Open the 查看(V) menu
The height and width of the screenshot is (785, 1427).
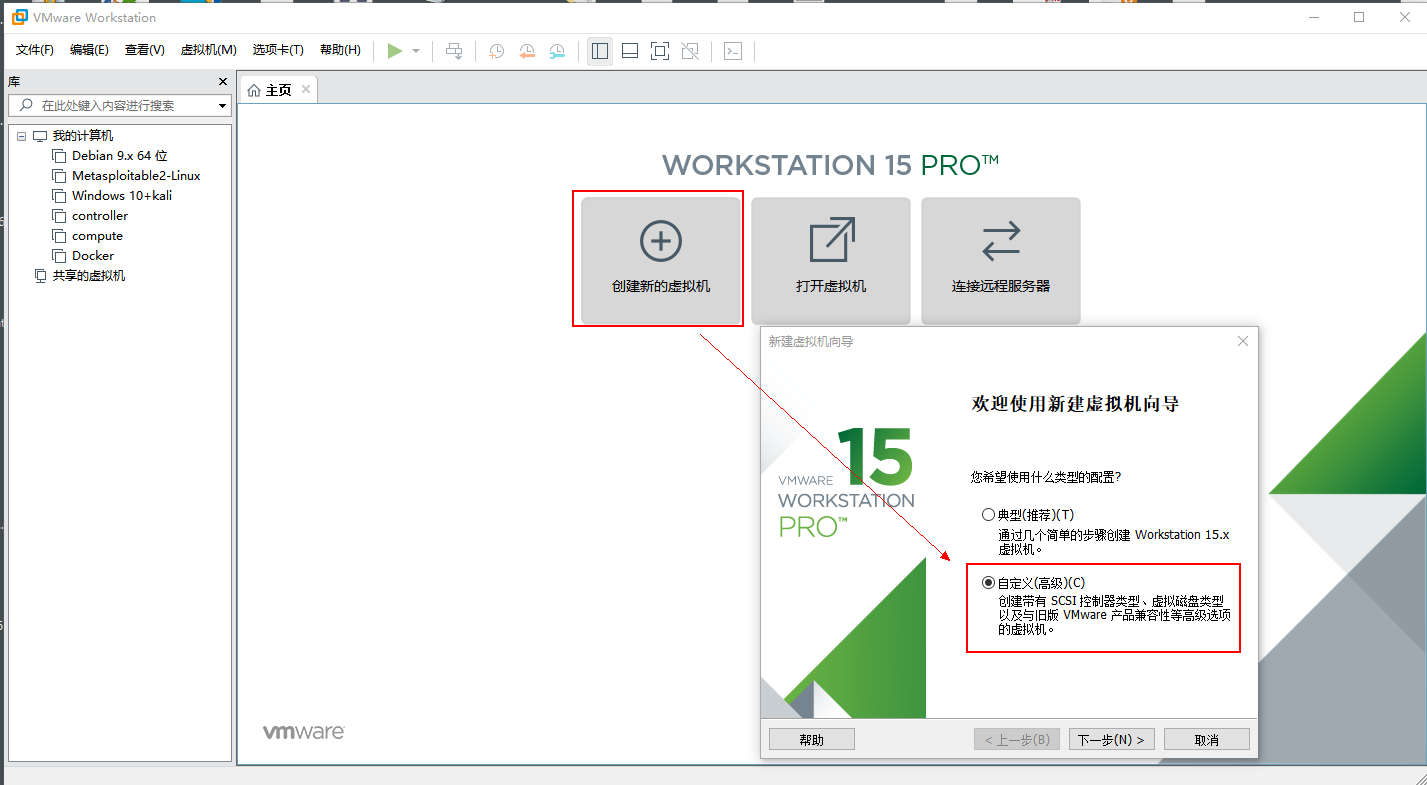tap(145, 50)
